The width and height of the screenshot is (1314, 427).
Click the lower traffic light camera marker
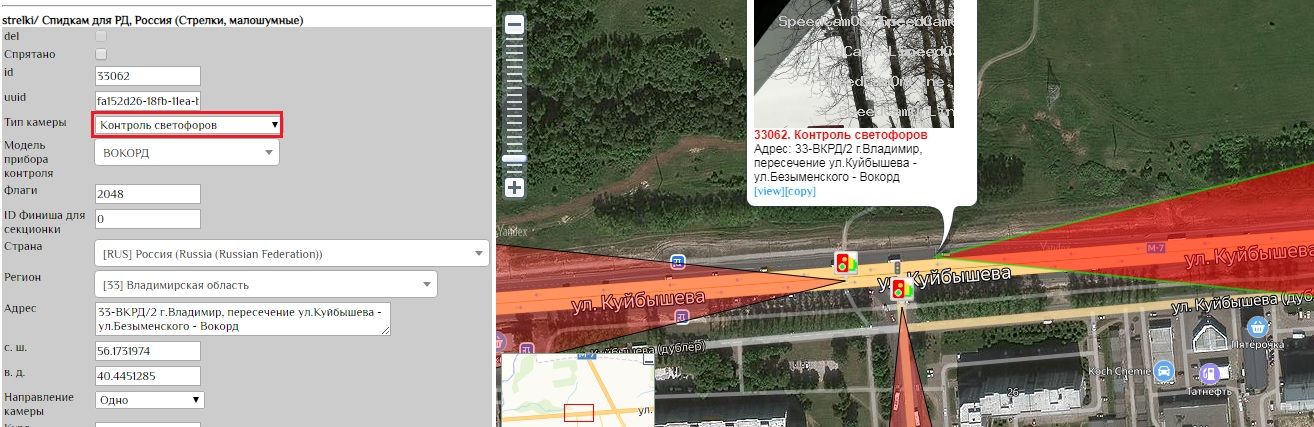coord(900,290)
